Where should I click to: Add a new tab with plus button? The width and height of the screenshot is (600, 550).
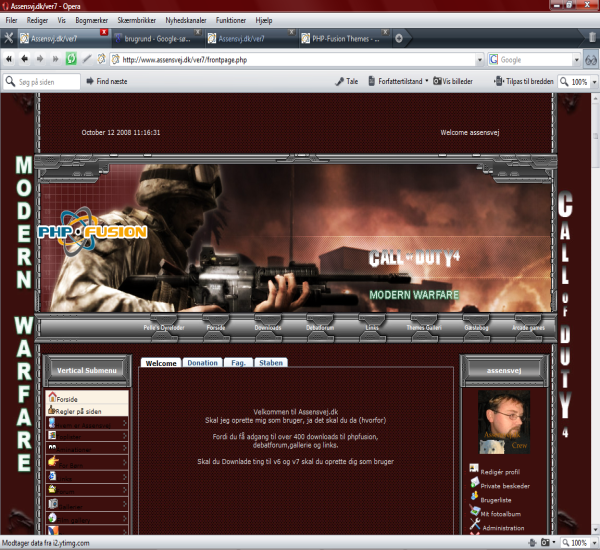[399, 38]
